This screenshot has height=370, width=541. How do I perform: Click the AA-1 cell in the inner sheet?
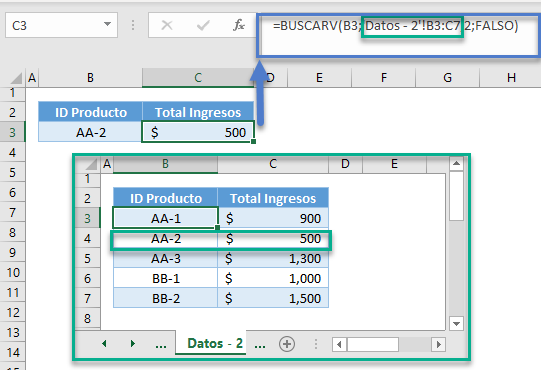point(165,218)
